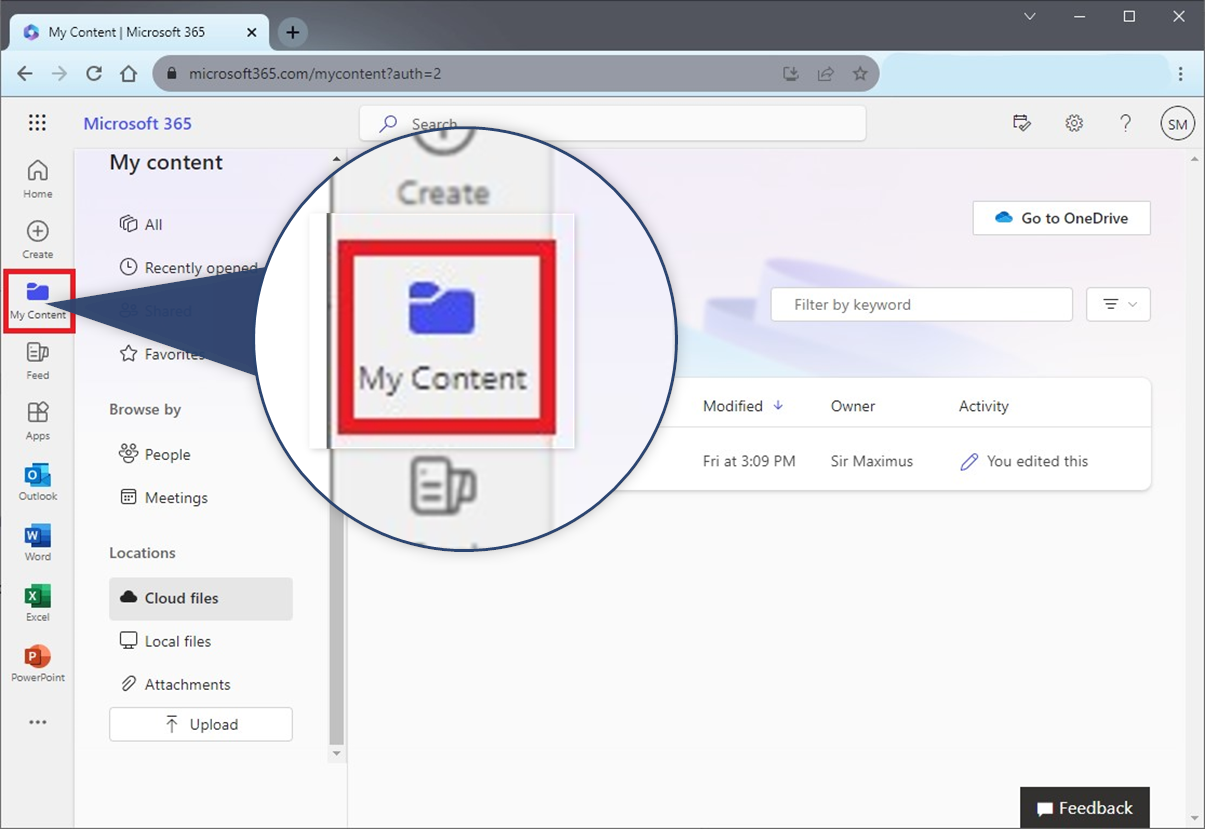Select Local files location
This screenshot has height=829, width=1205.
177,641
